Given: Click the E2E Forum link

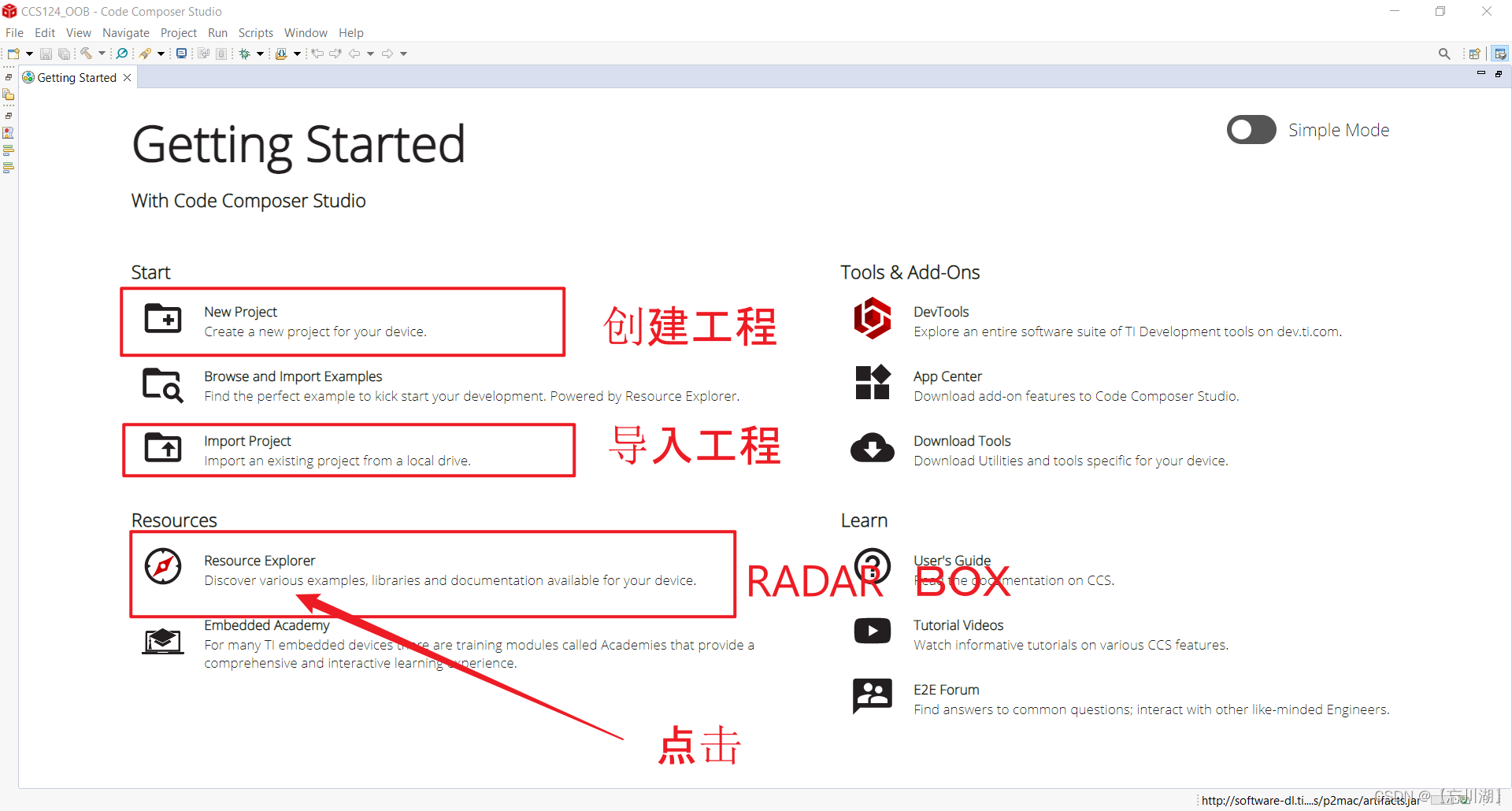Looking at the screenshot, I should pos(947,689).
